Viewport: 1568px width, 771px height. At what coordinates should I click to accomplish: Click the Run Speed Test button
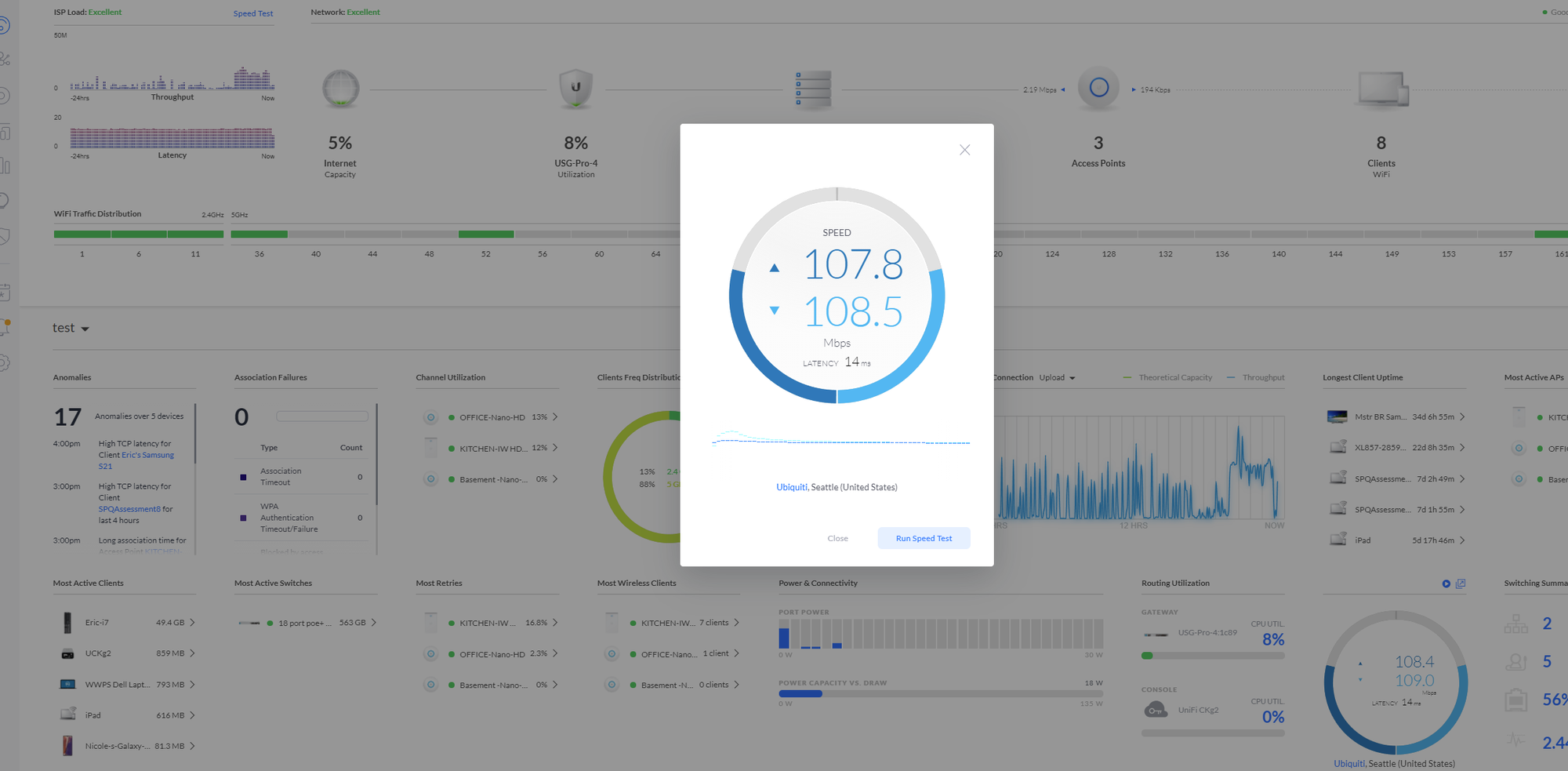pyautogui.click(x=924, y=538)
